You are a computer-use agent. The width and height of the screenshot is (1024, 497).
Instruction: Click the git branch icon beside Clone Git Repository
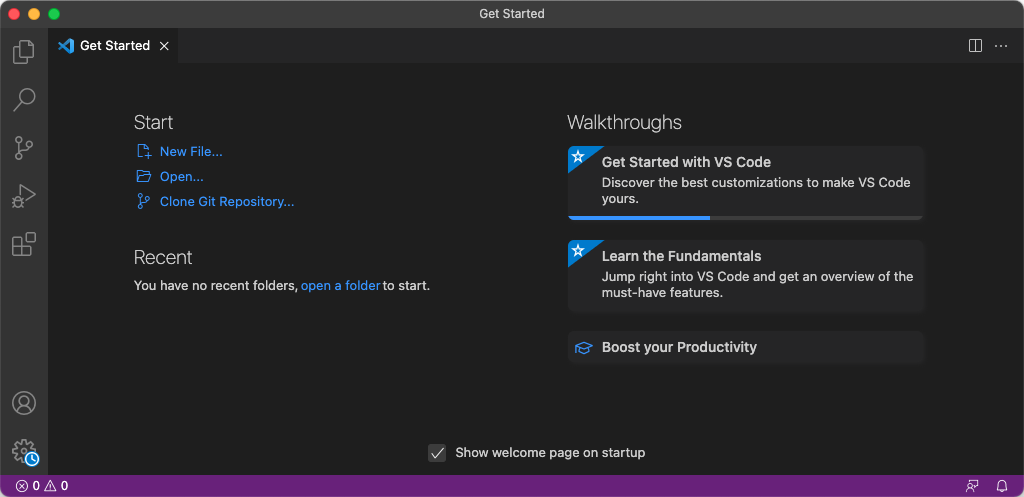[x=144, y=201]
